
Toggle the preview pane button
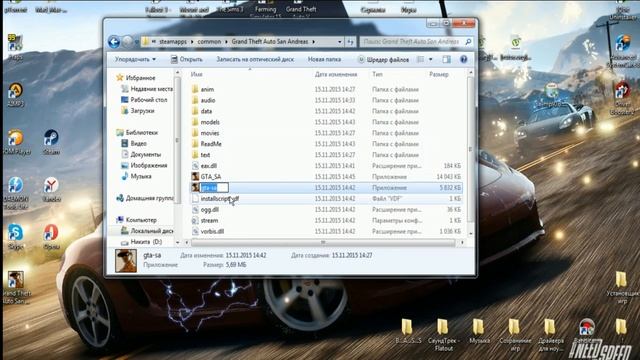[447, 60]
